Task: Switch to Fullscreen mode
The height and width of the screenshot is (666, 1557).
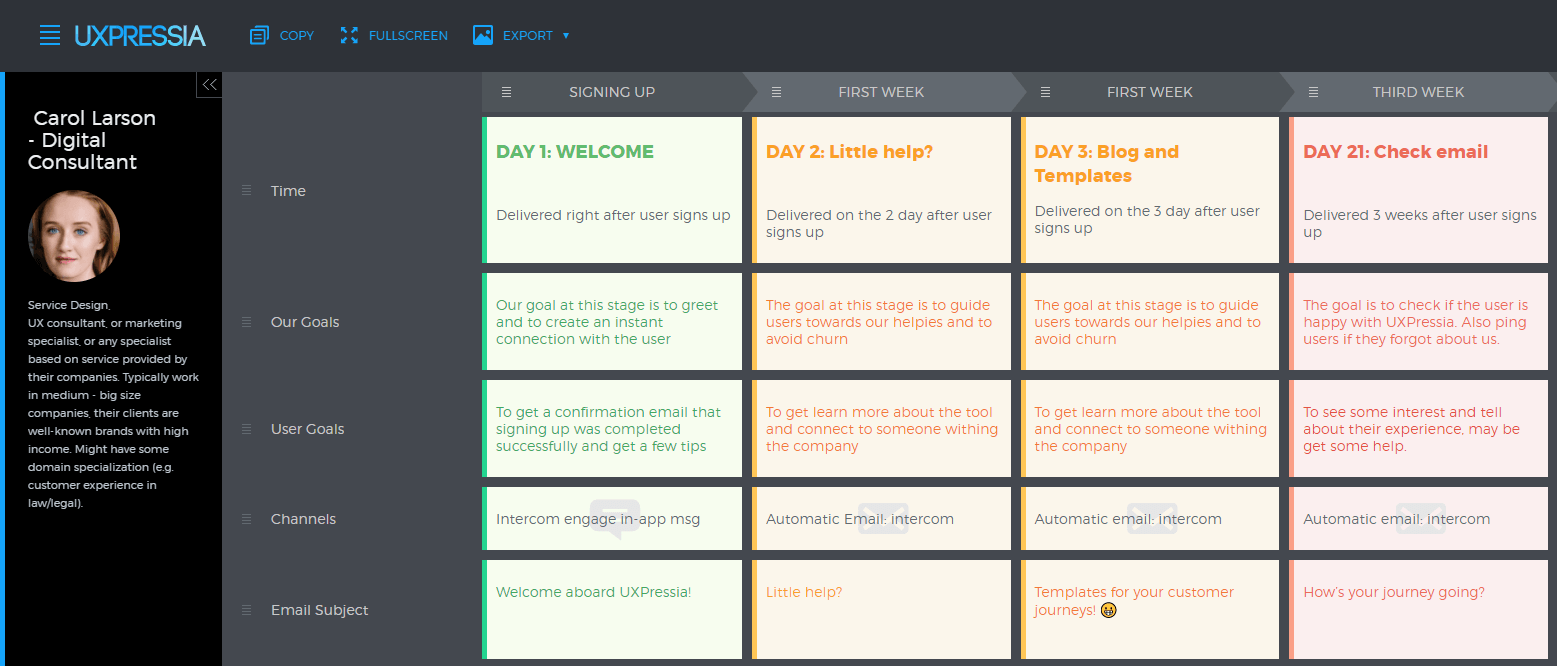Action: pos(394,36)
